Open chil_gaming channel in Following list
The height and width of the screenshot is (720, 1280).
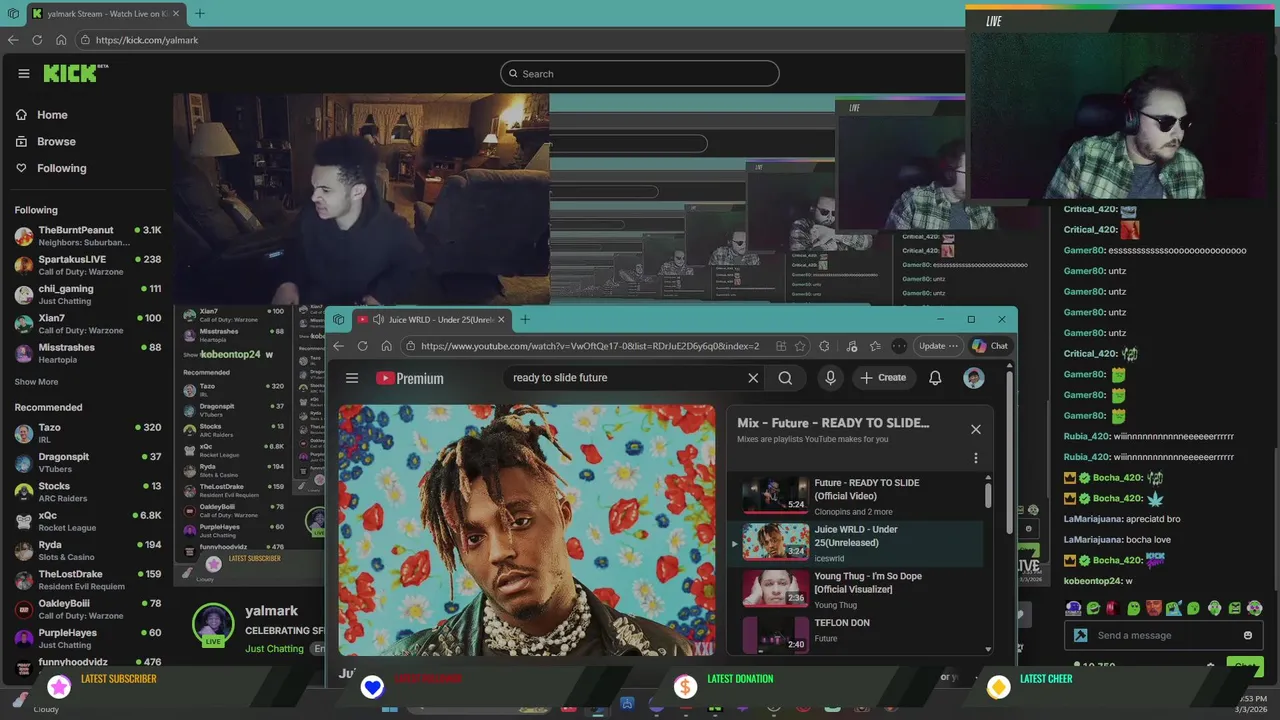87,294
